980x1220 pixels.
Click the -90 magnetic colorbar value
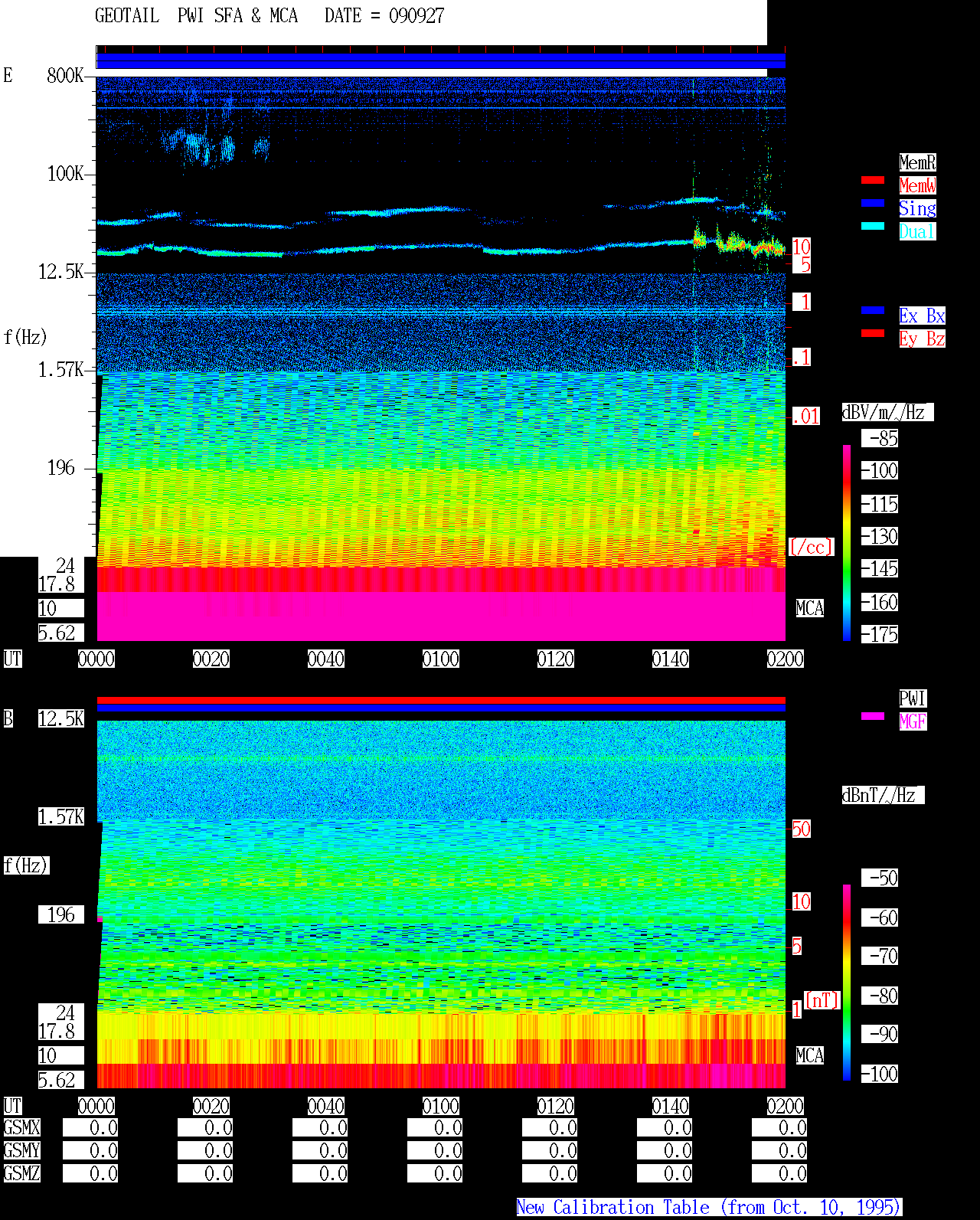880,1034
